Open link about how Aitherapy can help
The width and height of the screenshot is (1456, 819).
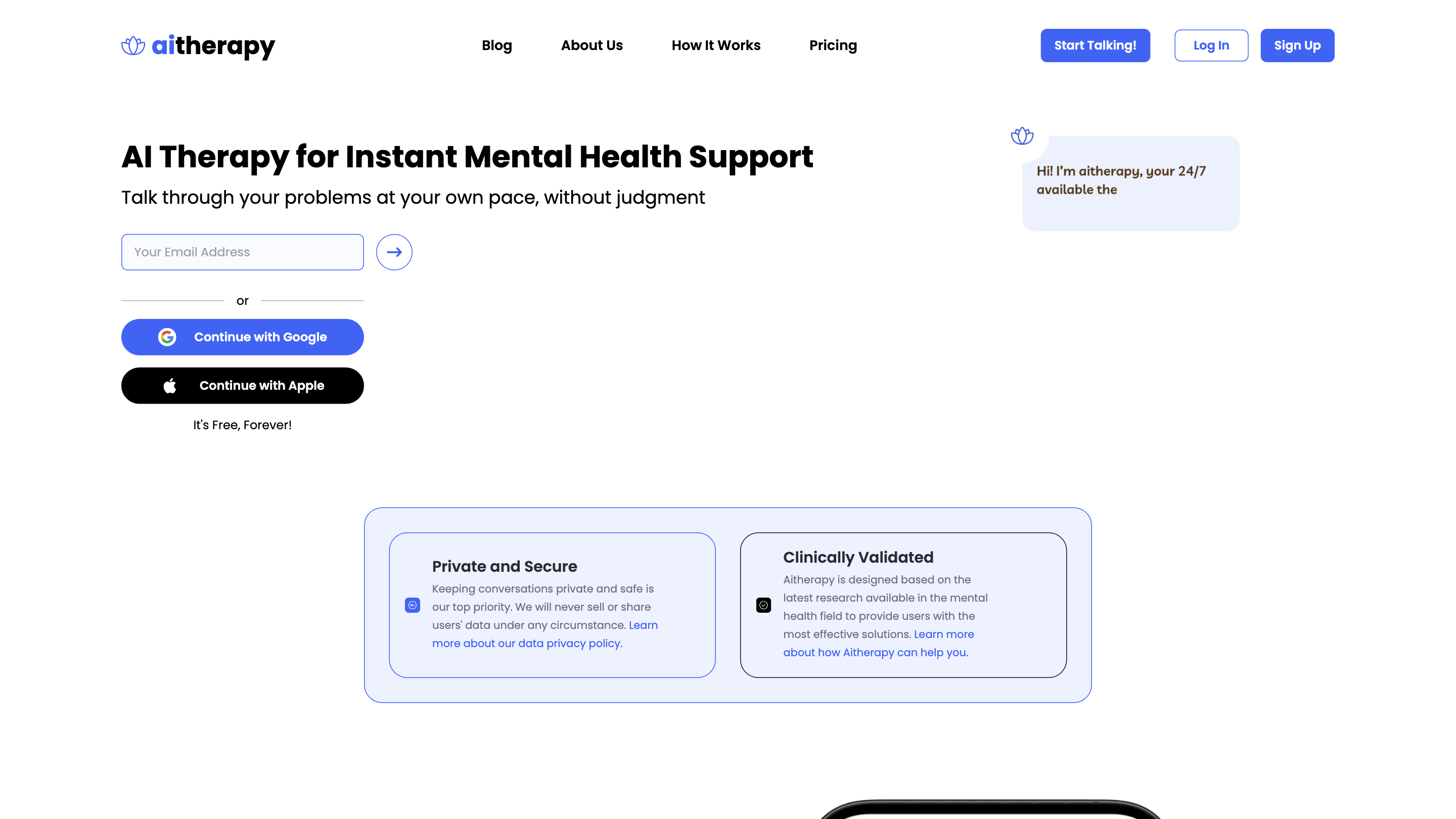[879, 643]
